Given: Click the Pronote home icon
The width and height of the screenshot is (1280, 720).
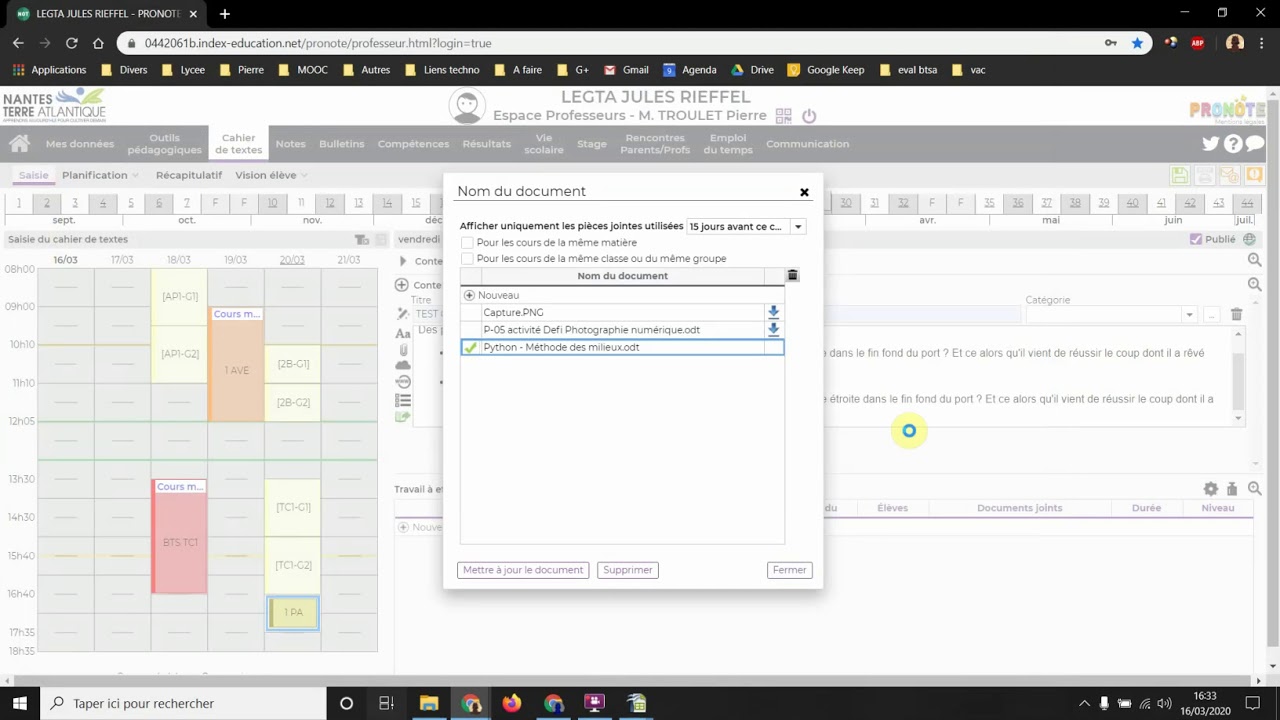Looking at the screenshot, I should (19, 144).
